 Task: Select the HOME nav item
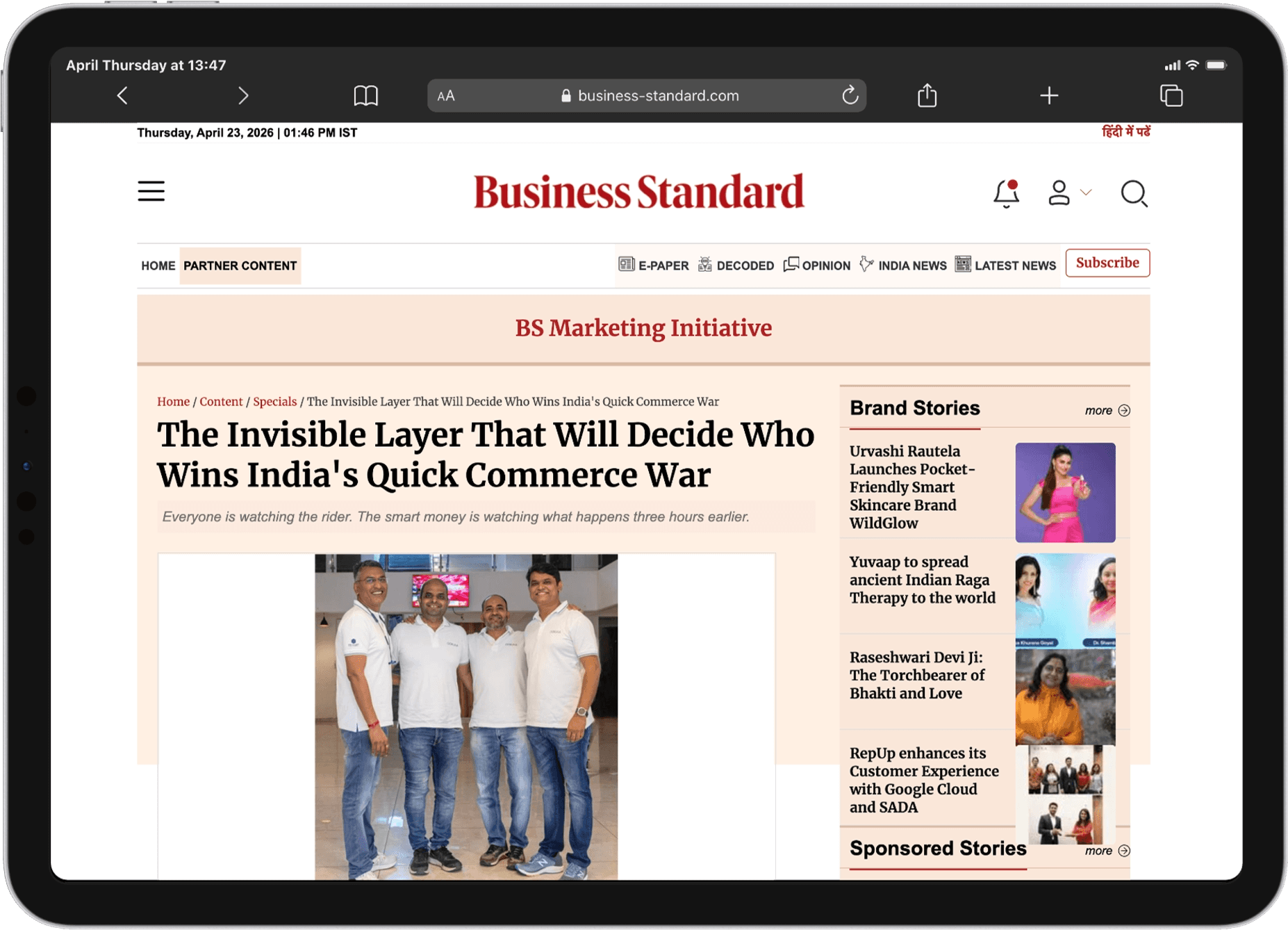point(158,266)
